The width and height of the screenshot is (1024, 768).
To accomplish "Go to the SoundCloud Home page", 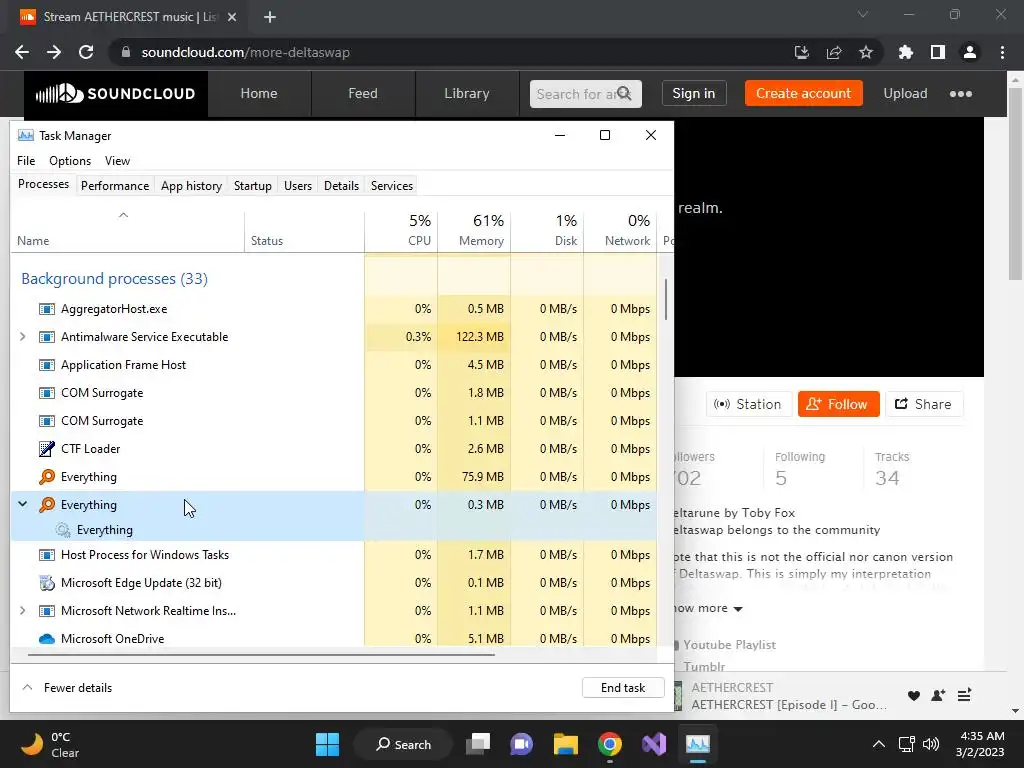I will (259, 93).
